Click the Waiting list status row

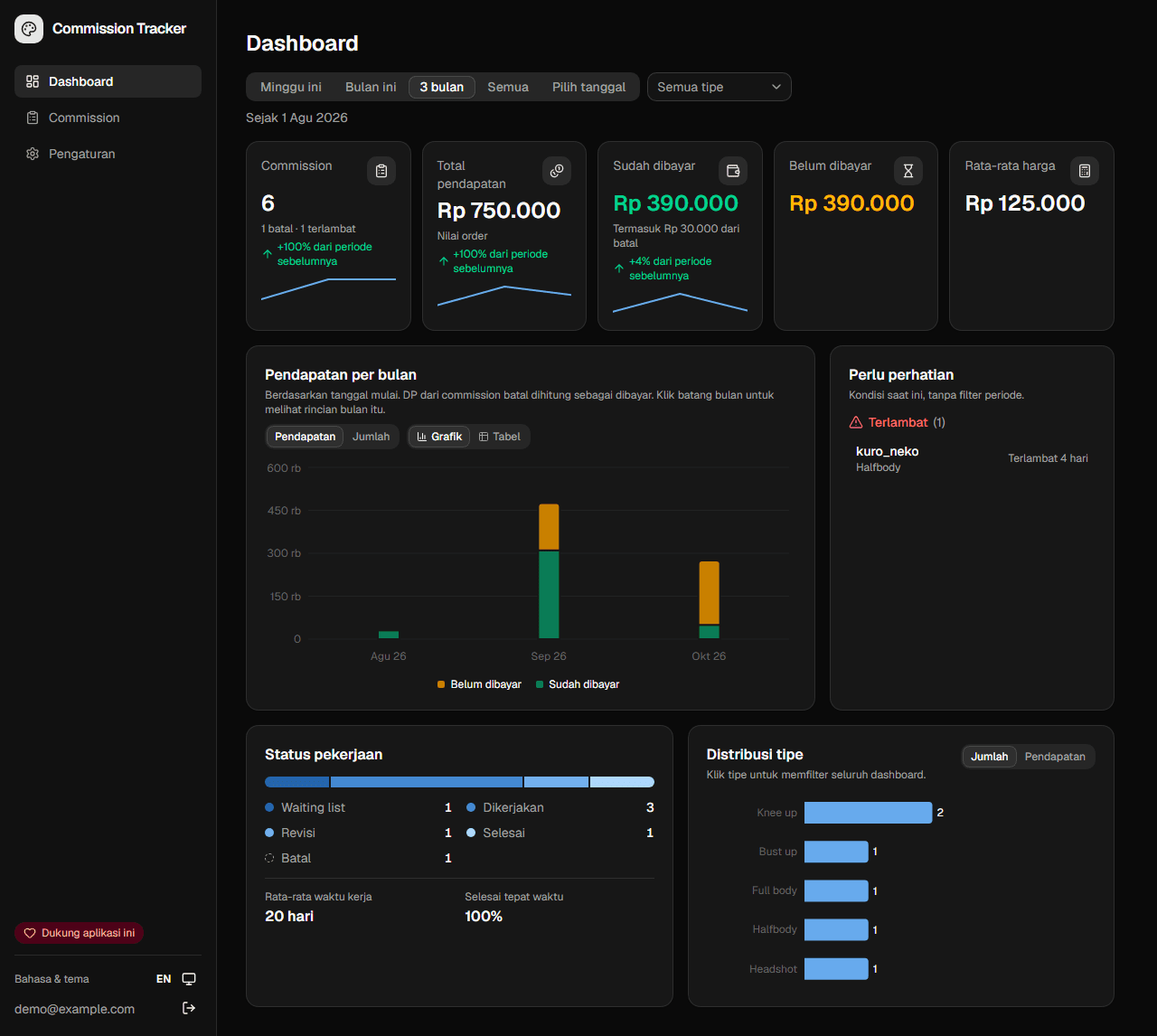(358, 807)
